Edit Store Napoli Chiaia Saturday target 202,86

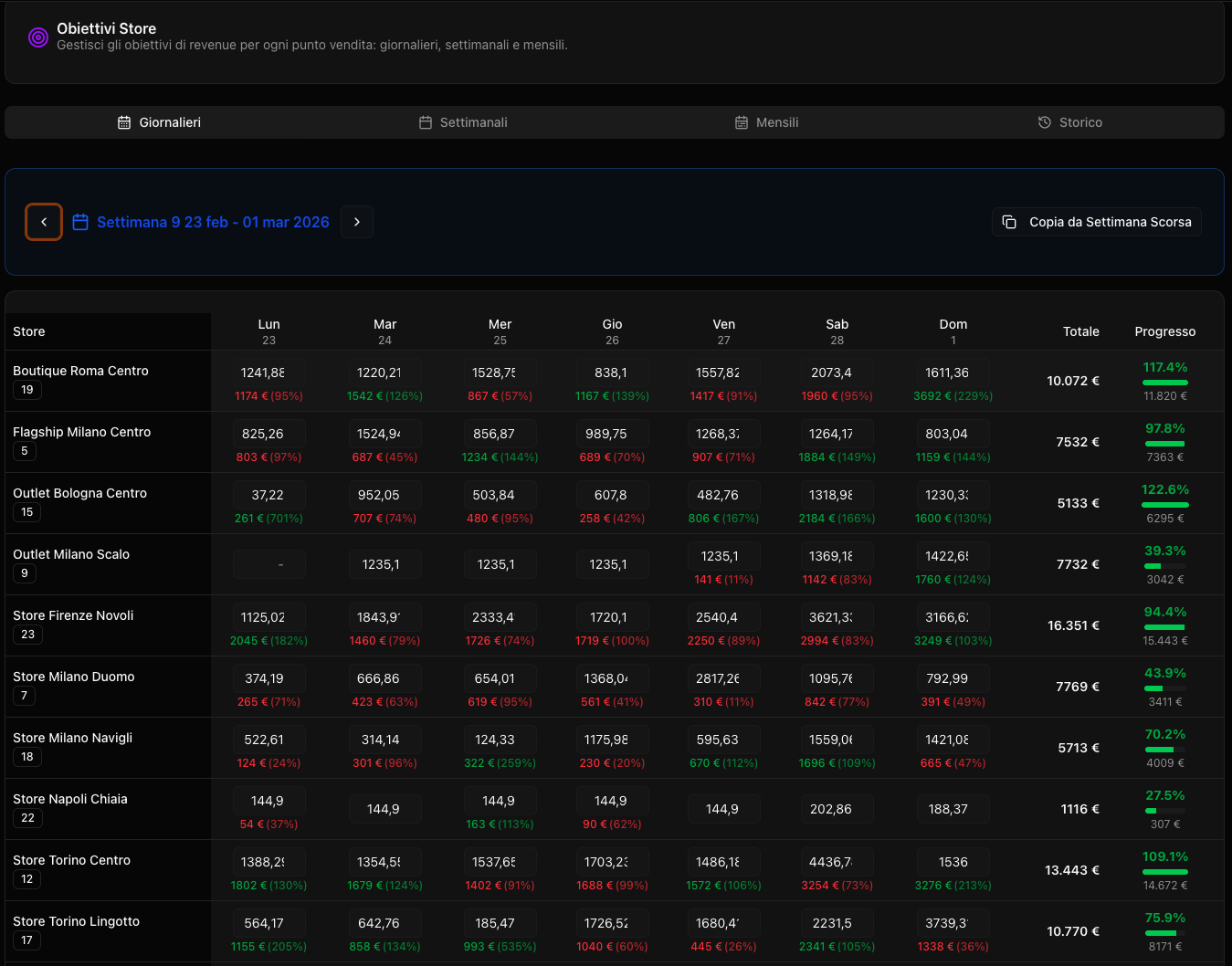click(837, 809)
